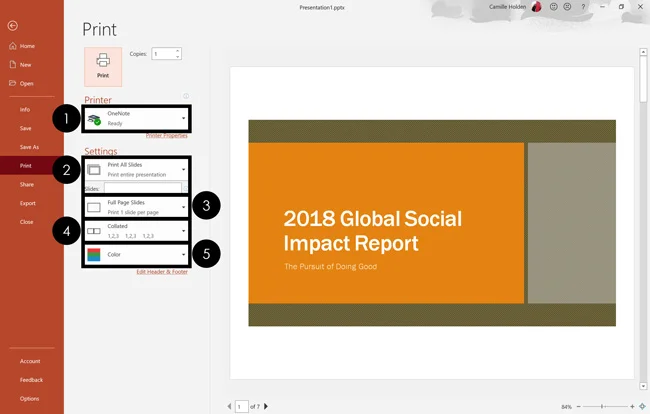Click the slide preview thumbnail
650x414 pixels.
coord(432,223)
